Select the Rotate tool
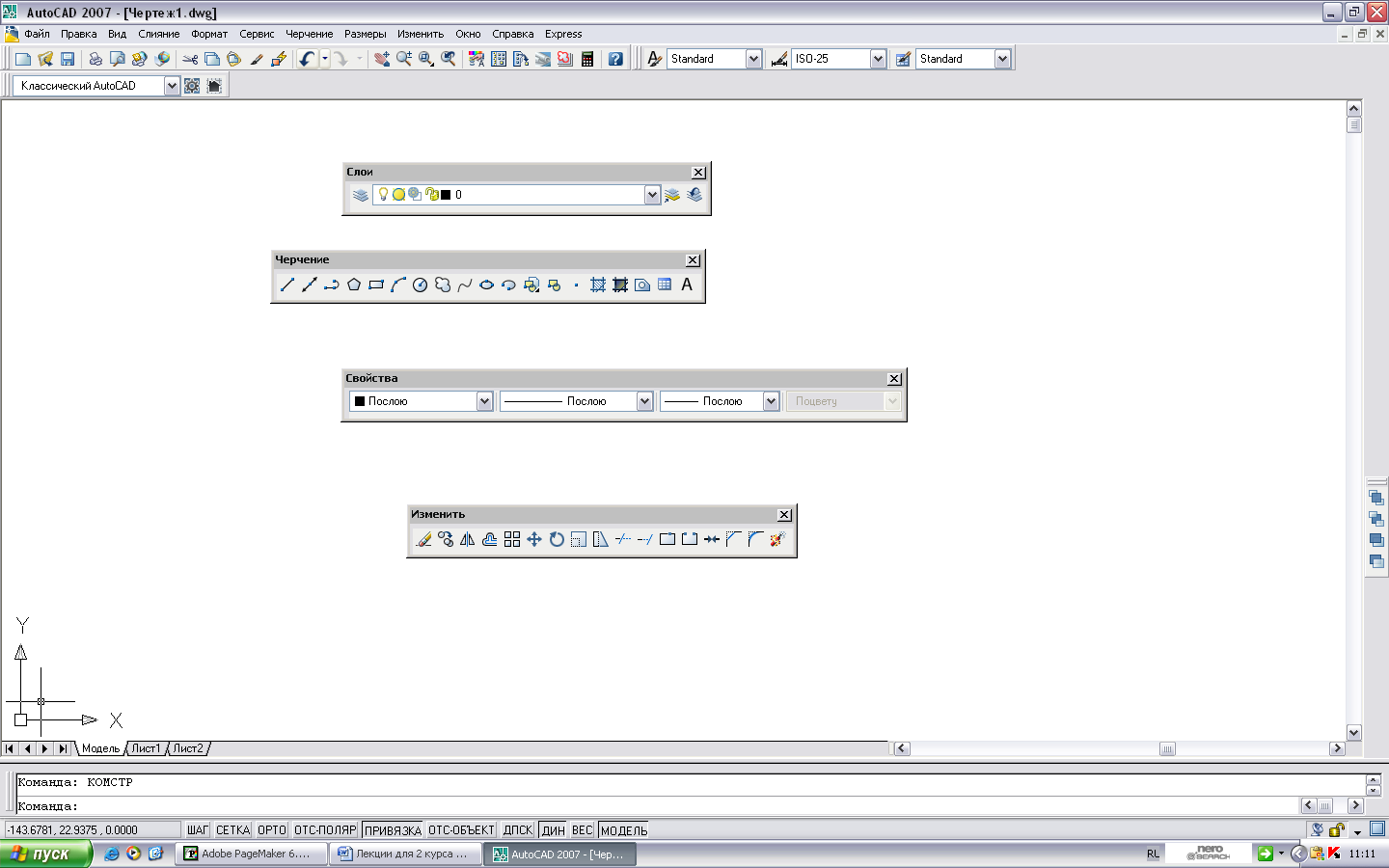1389x868 pixels. [x=557, y=539]
